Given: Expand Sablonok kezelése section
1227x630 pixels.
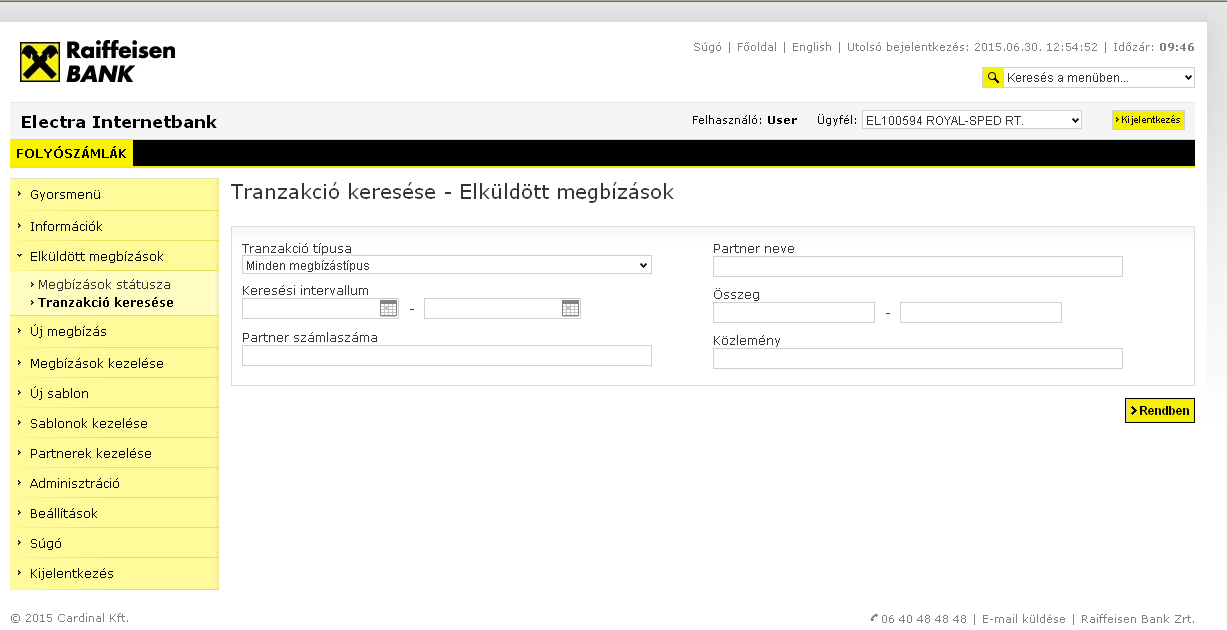Looking at the screenshot, I should 114,423.
